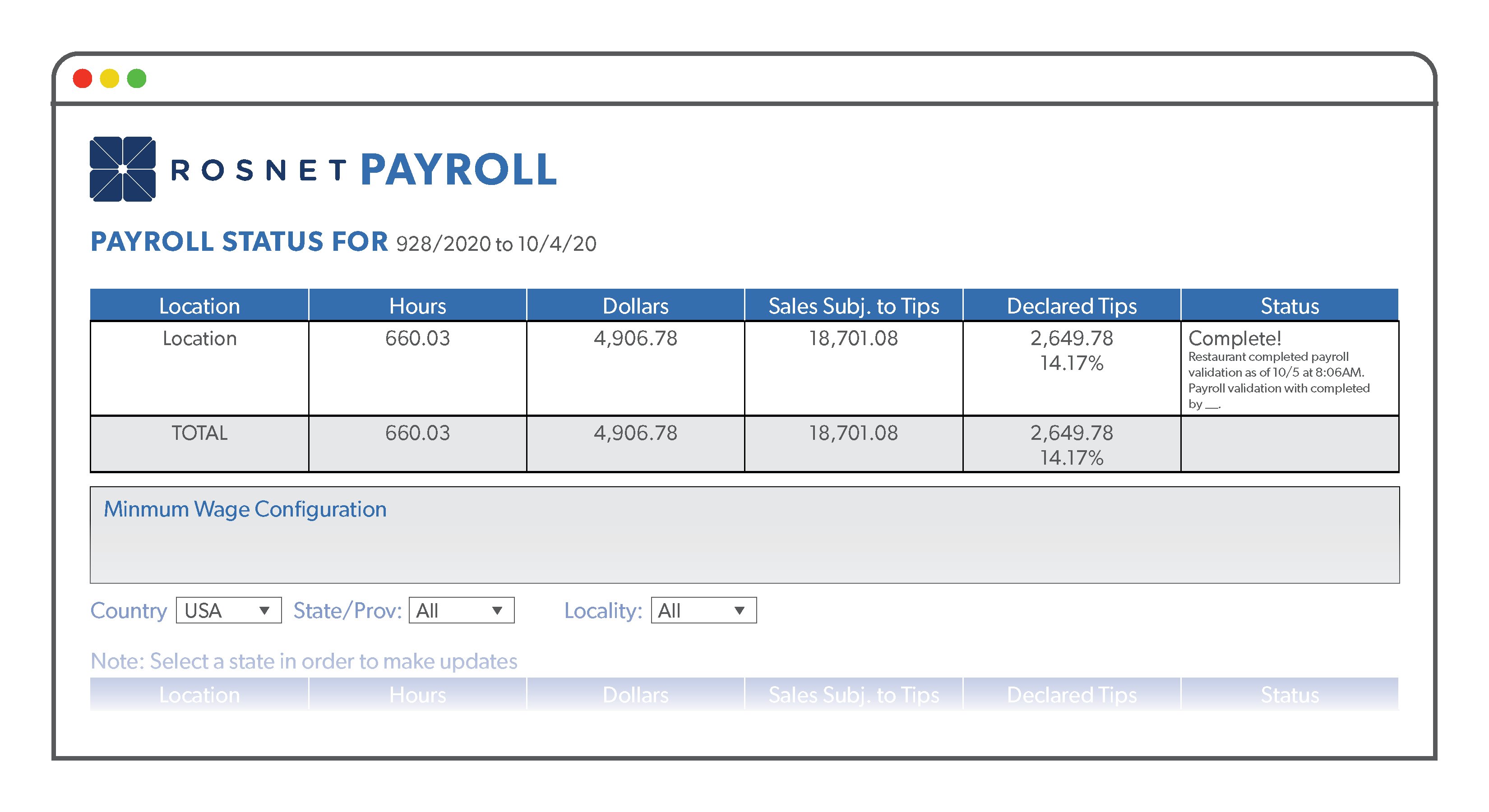Click the Hours header cell

(x=418, y=306)
